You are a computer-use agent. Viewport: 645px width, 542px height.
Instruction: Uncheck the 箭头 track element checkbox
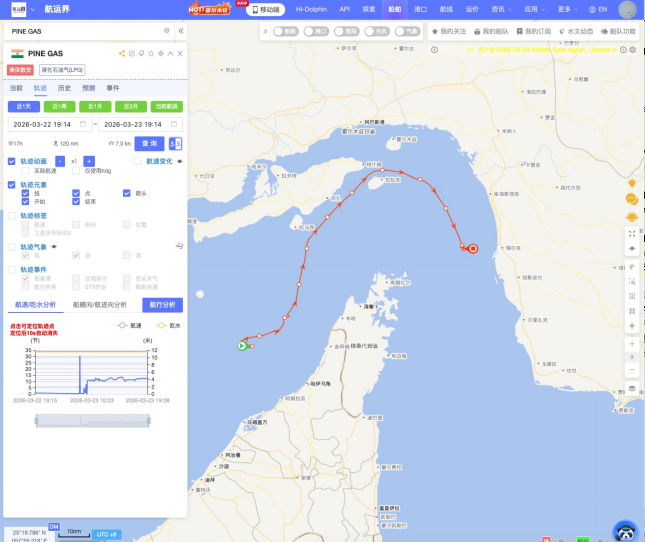pyautogui.click(x=128, y=193)
